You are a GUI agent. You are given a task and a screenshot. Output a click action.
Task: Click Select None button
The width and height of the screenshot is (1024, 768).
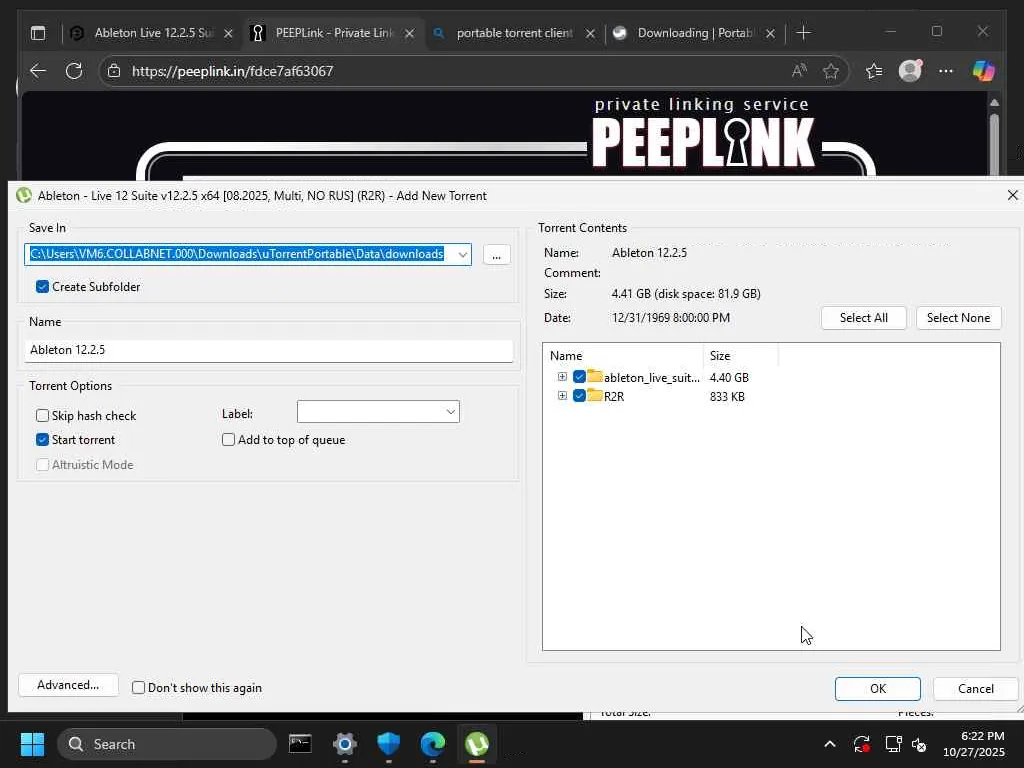958,317
